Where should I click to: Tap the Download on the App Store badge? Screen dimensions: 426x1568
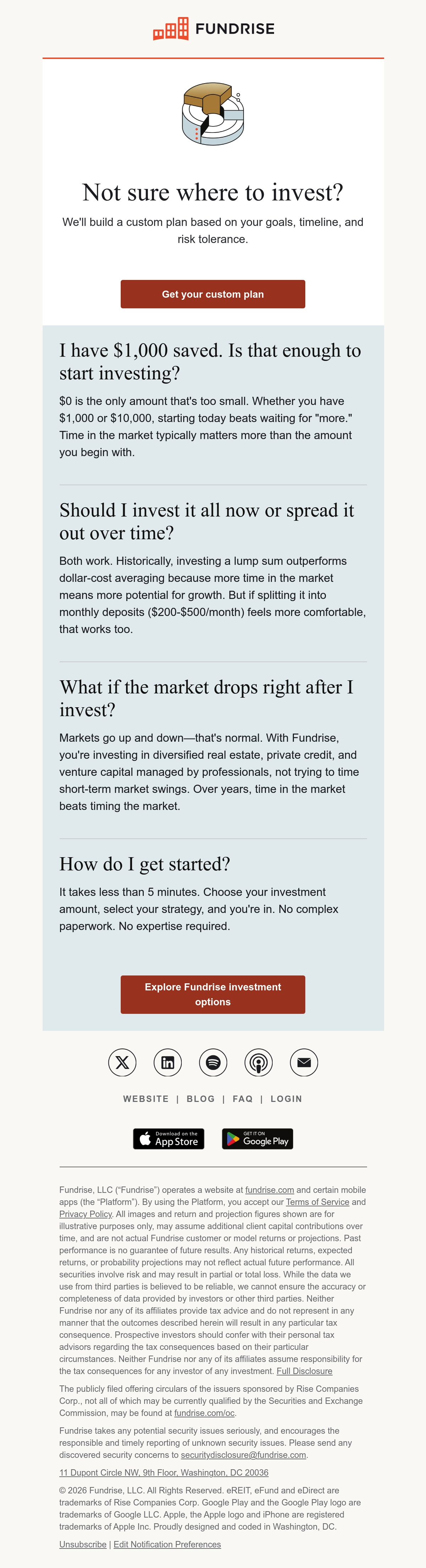[169, 1138]
